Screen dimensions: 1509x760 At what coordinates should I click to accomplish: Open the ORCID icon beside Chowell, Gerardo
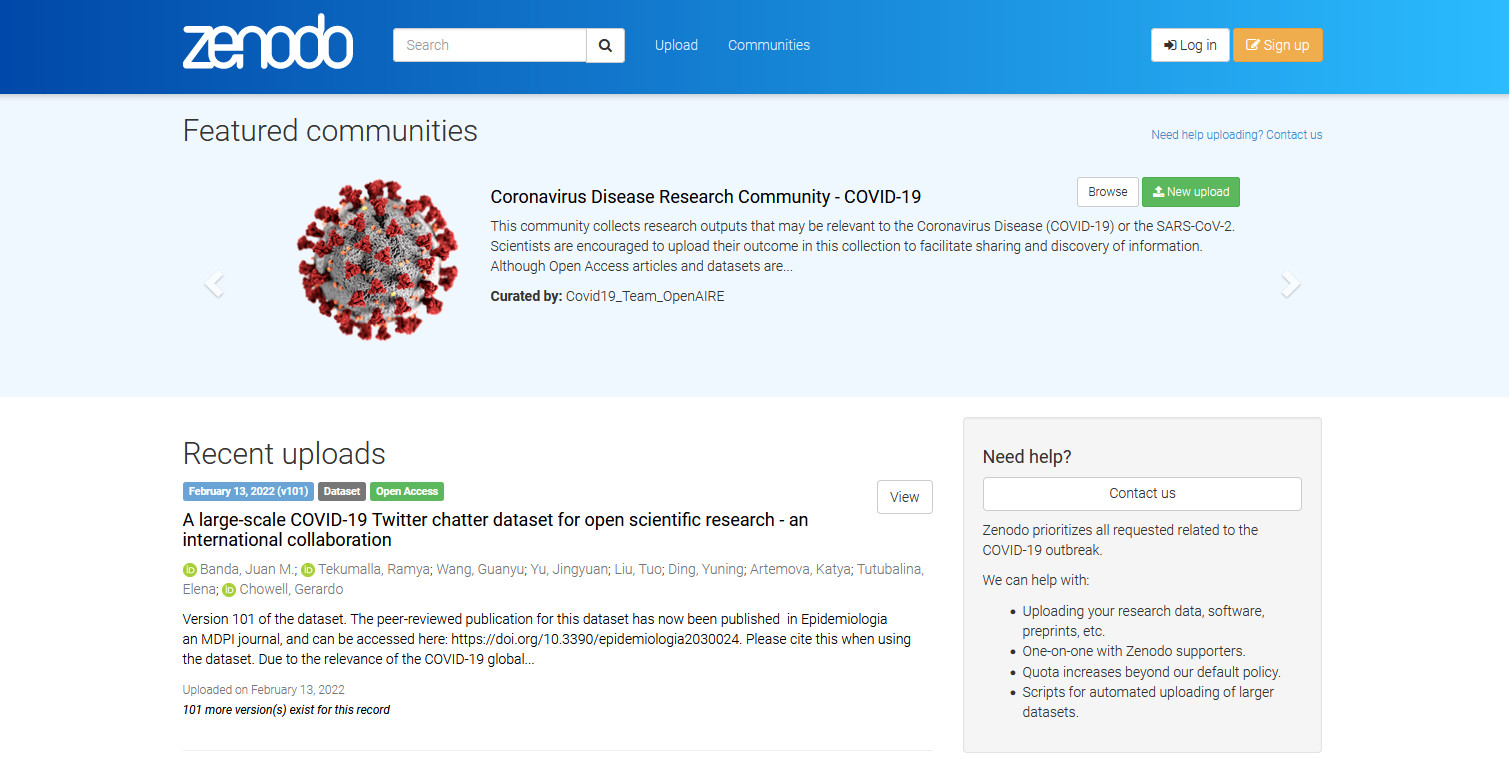point(229,590)
